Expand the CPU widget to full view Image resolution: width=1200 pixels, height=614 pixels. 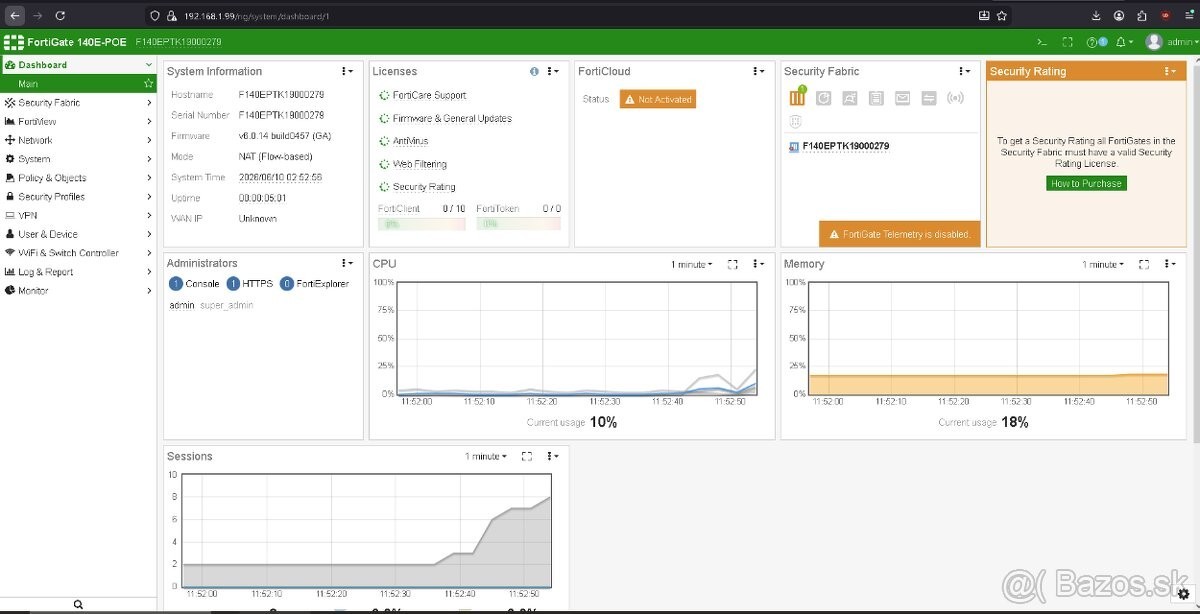click(x=732, y=264)
